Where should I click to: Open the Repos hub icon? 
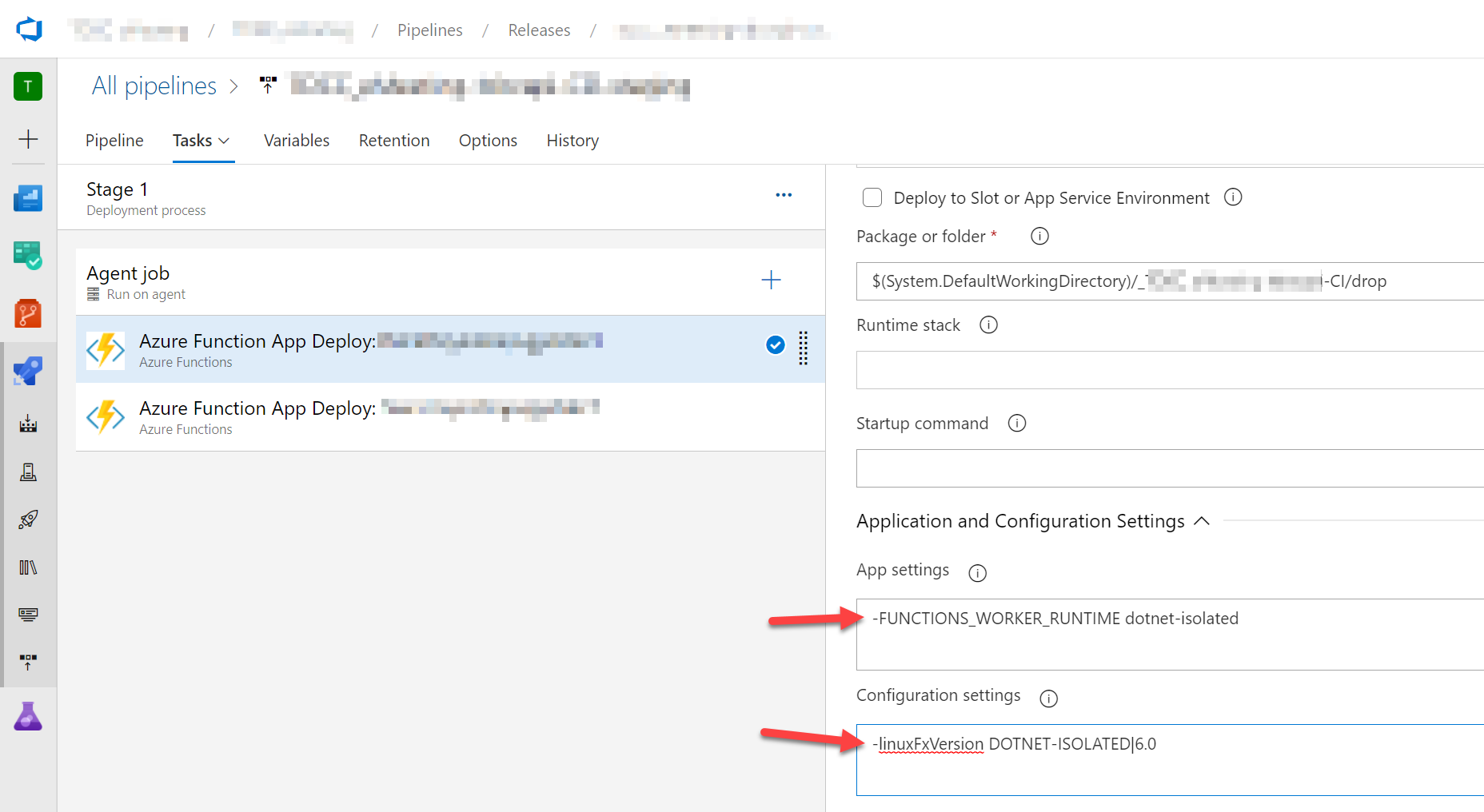[x=28, y=313]
